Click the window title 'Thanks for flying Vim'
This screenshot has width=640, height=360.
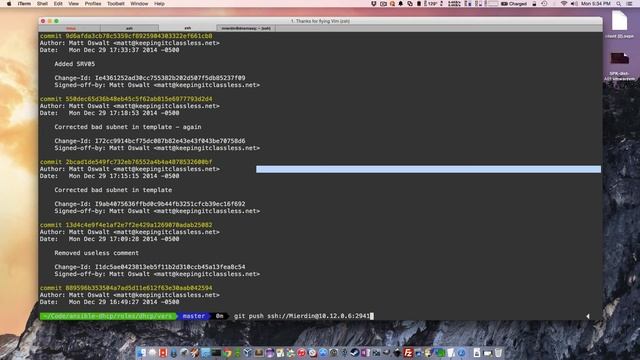[320, 21]
